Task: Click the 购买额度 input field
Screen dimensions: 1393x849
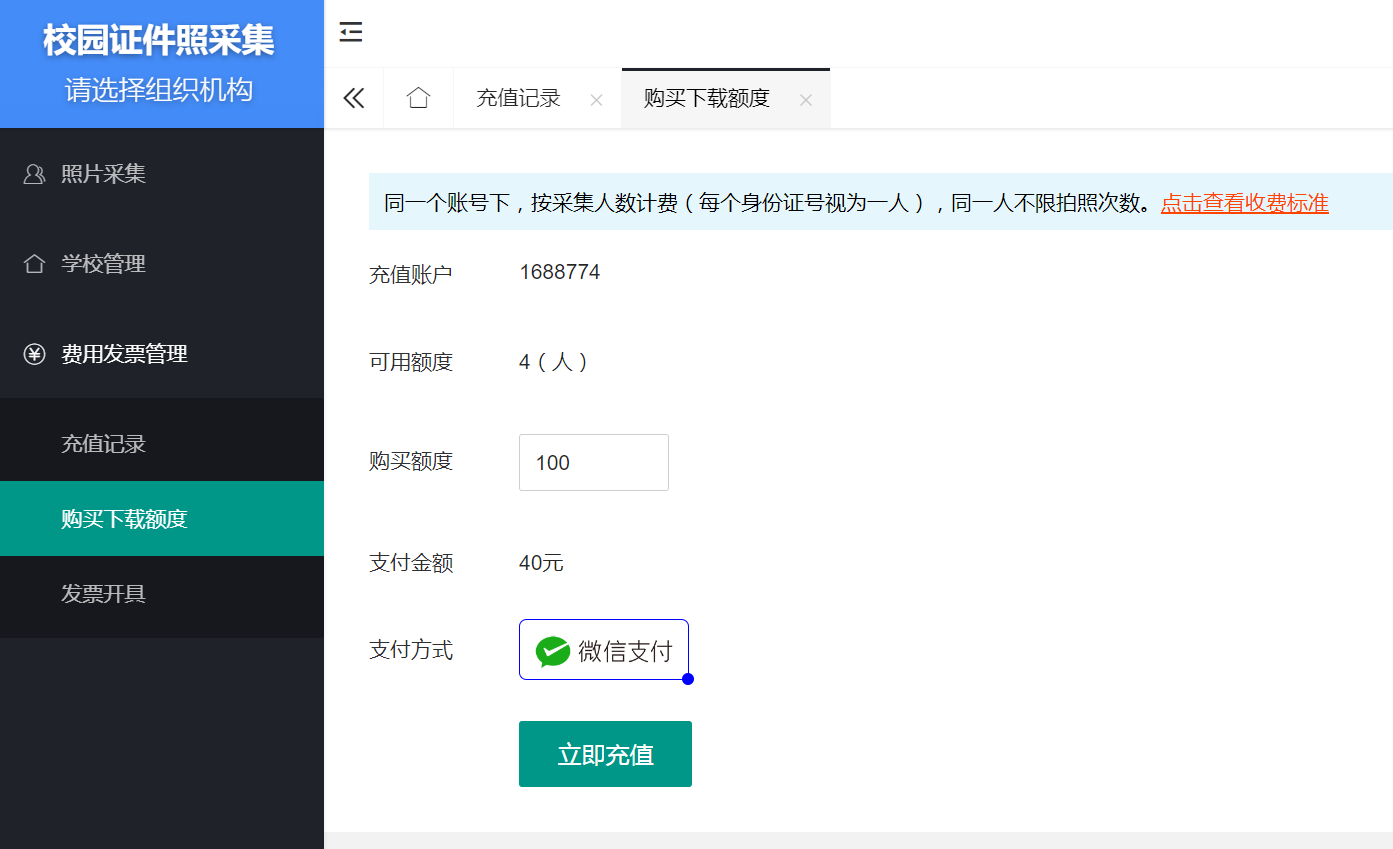Action: coord(593,463)
